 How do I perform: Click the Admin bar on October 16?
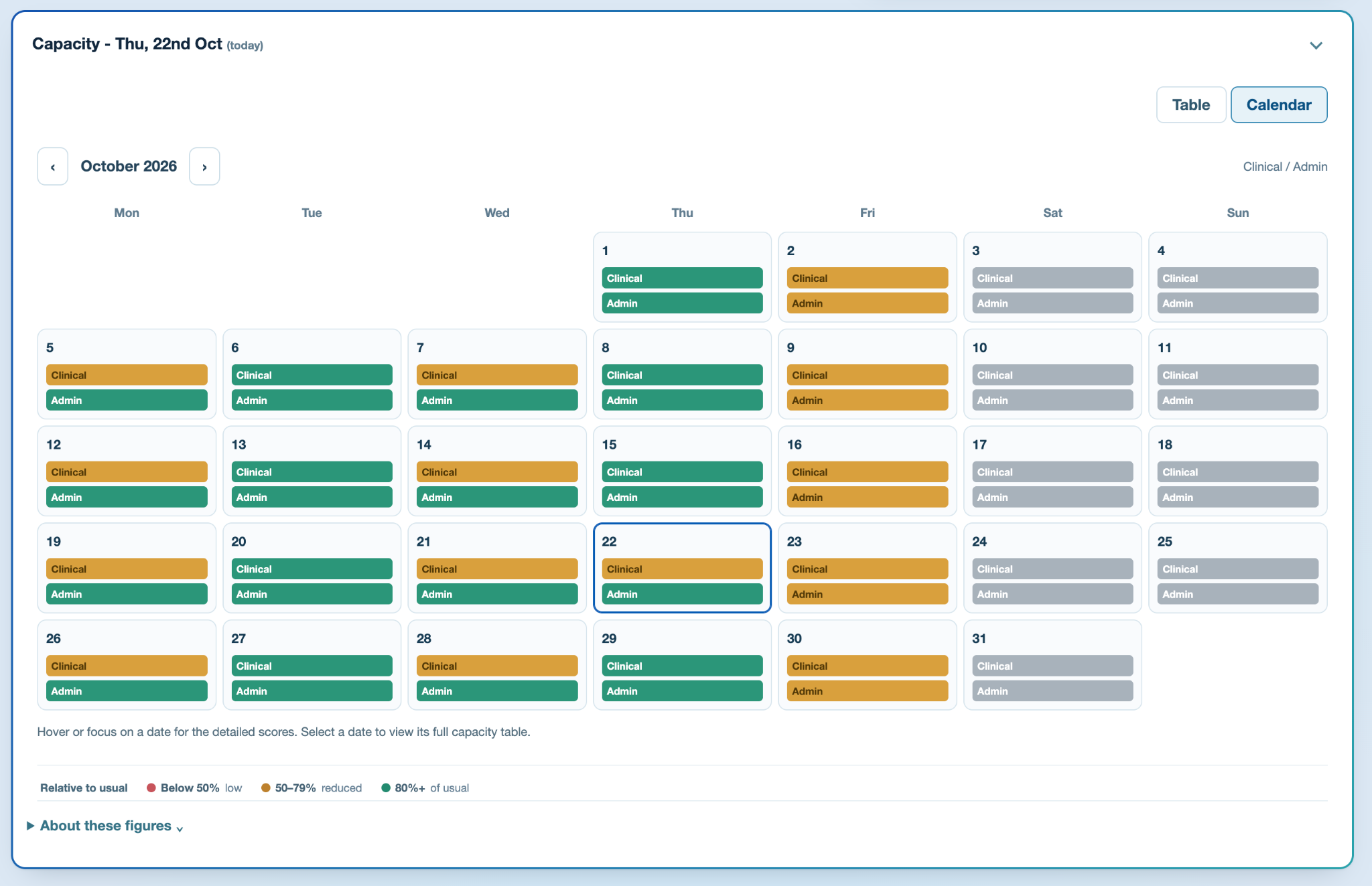[868, 497]
